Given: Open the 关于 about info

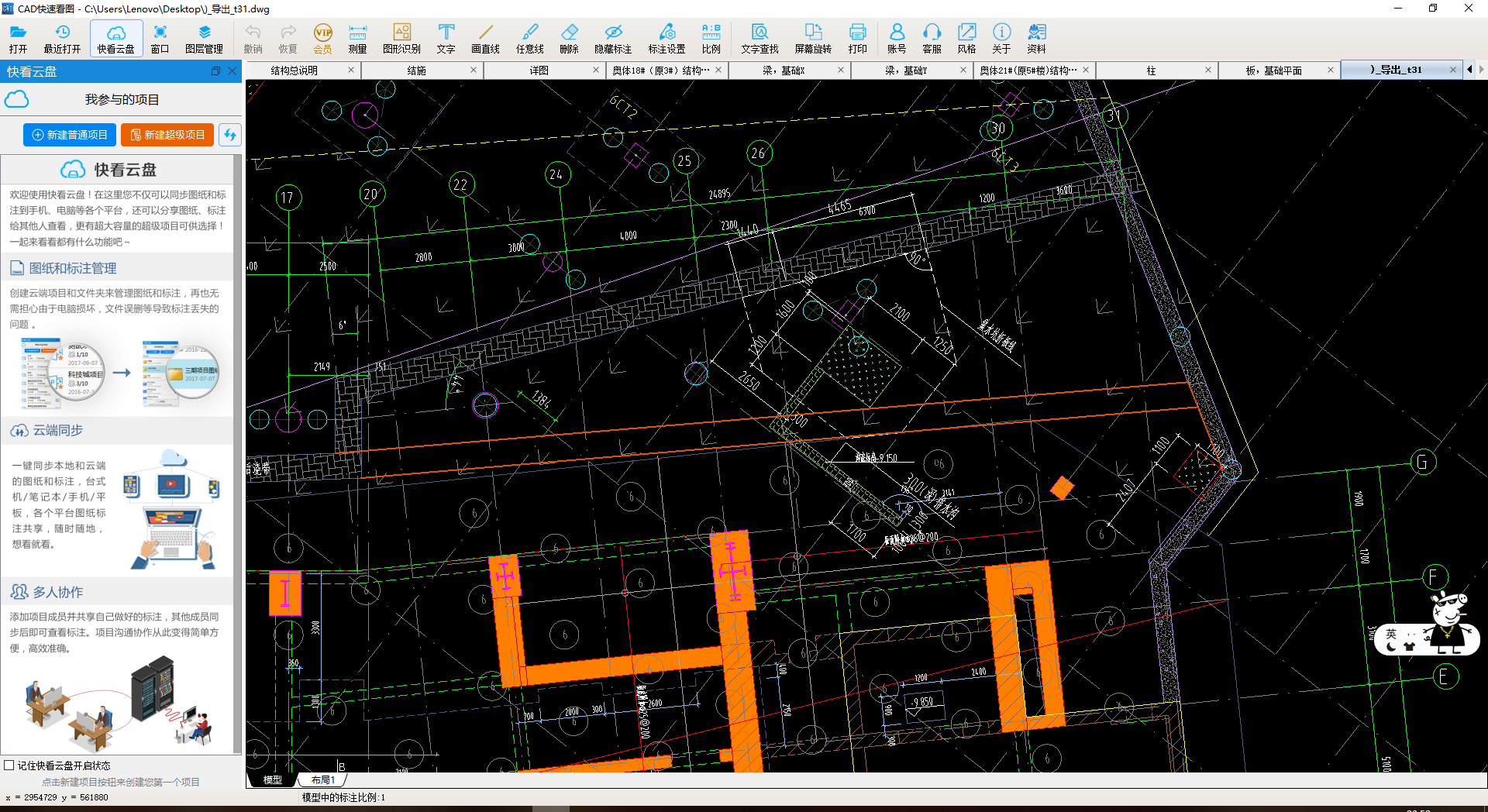Looking at the screenshot, I should click(1001, 38).
